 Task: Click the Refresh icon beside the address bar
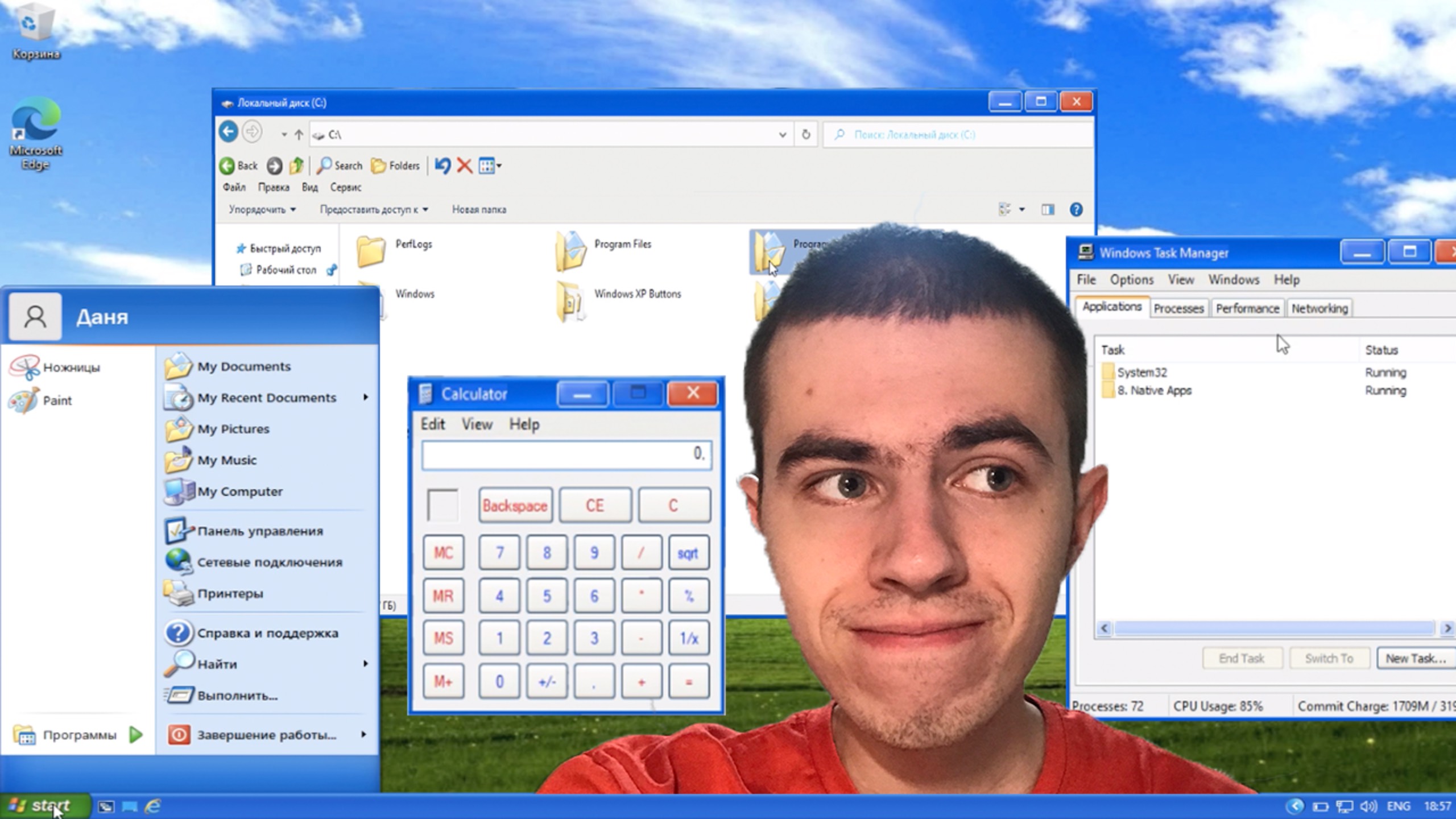(805, 135)
